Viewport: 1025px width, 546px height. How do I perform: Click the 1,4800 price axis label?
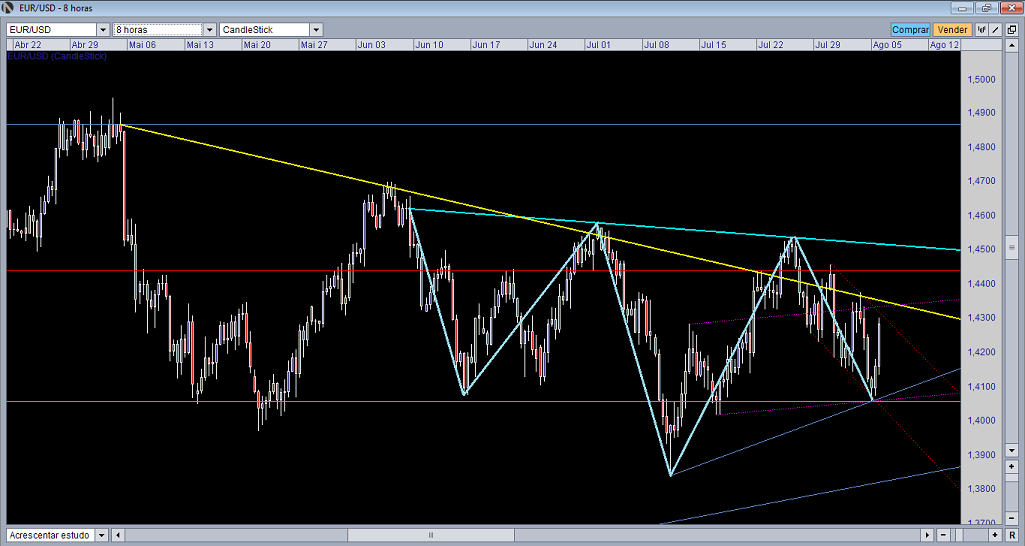981,147
